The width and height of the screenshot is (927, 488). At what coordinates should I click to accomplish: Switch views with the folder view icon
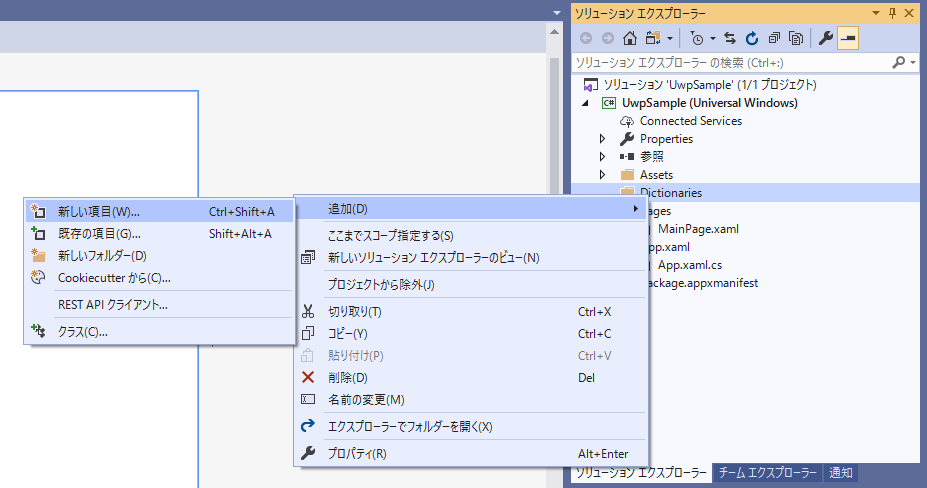click(653, 38)
